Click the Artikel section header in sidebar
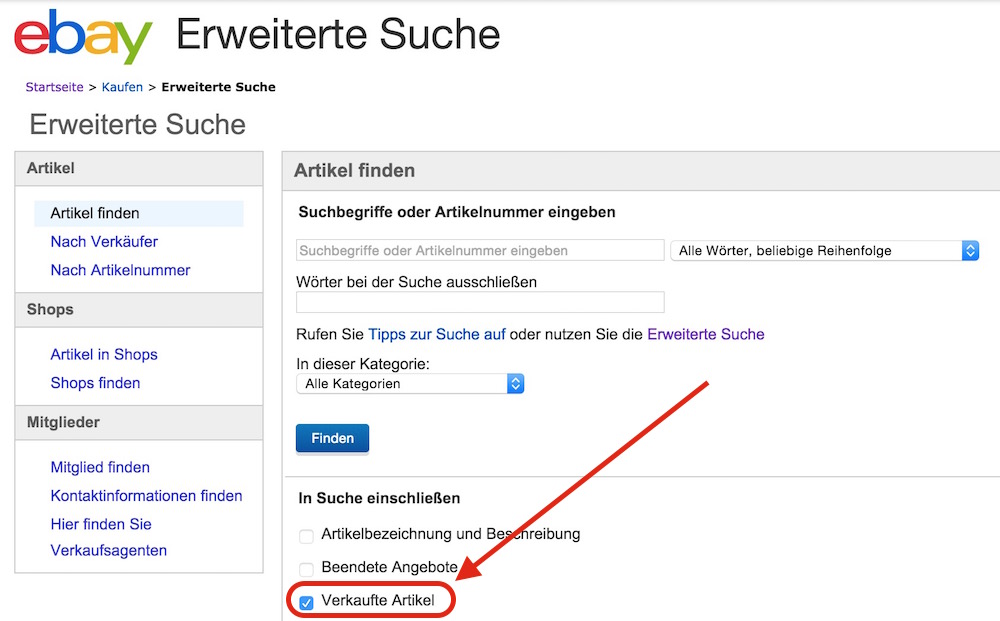This screenshot has height=621, width=1000. (139, 169)
